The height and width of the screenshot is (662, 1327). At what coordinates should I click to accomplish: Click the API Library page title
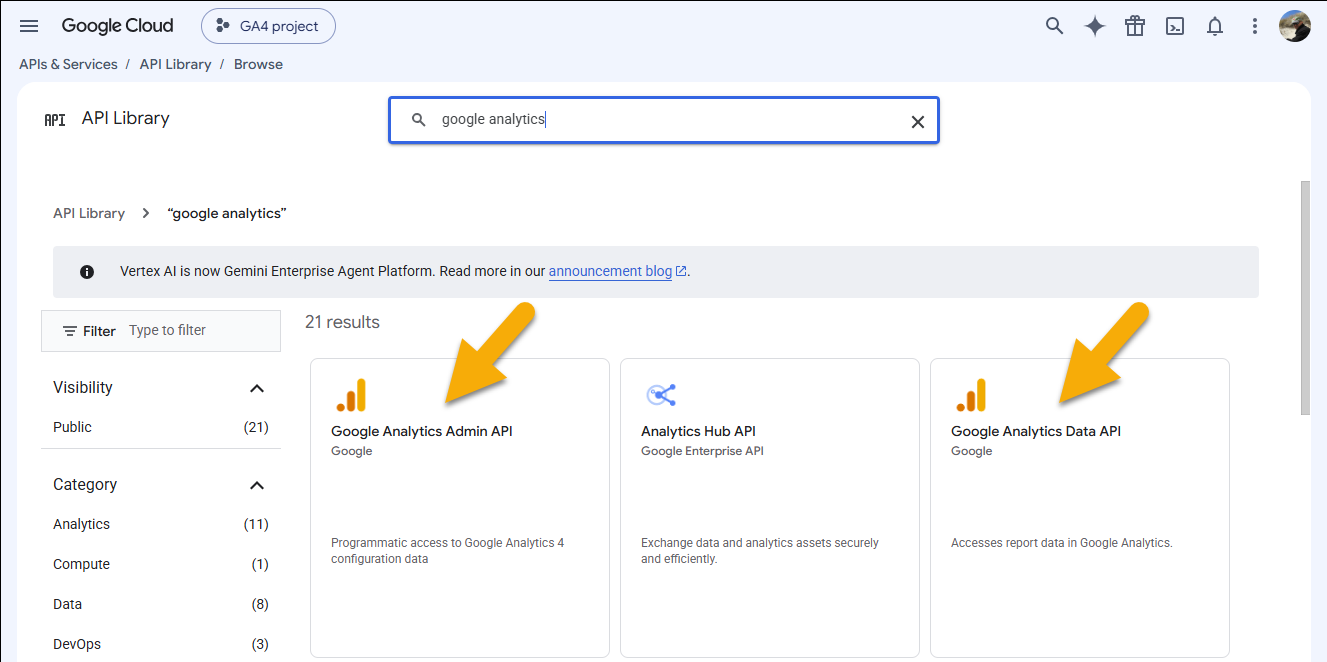[x=126, y=118]
